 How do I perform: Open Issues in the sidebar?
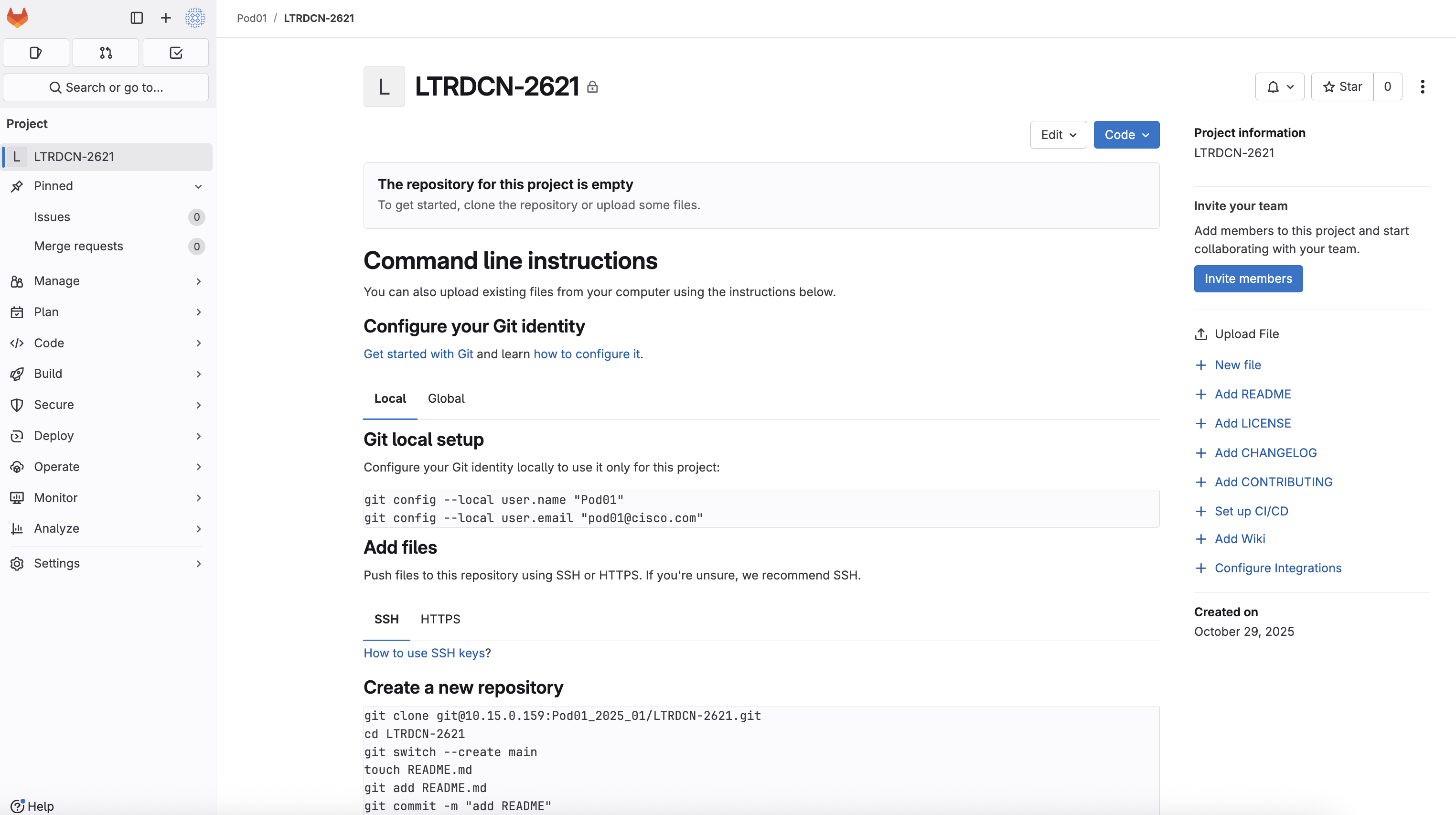point(52,217)
